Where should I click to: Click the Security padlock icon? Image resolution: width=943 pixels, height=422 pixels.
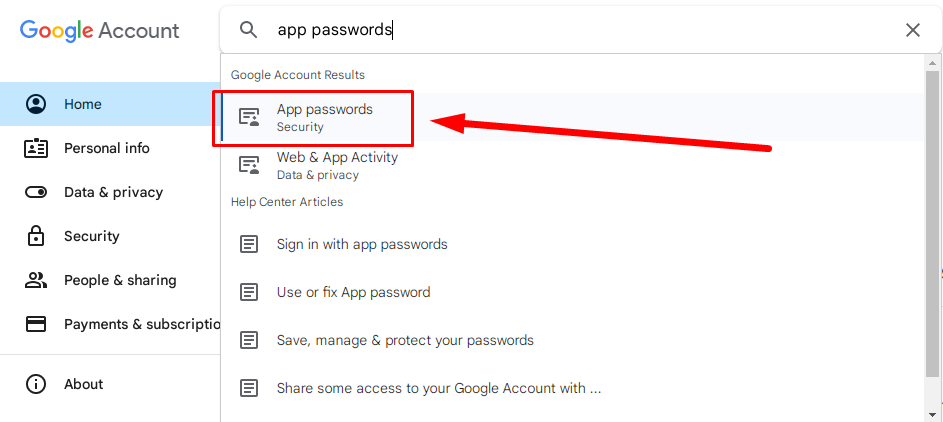pyautogui.click(x=36, y=236)
